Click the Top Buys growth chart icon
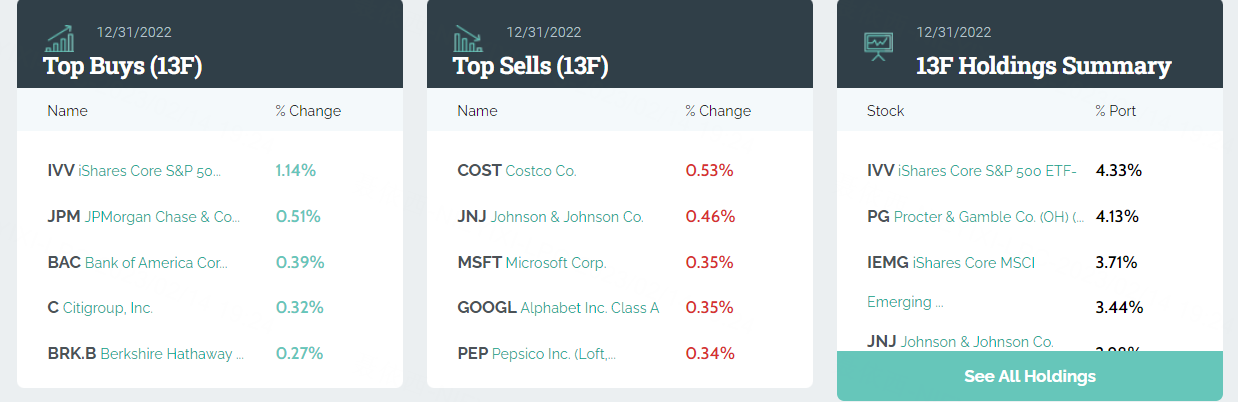Viewport: 1238px width, 402px height. click(x=60, y=40)
